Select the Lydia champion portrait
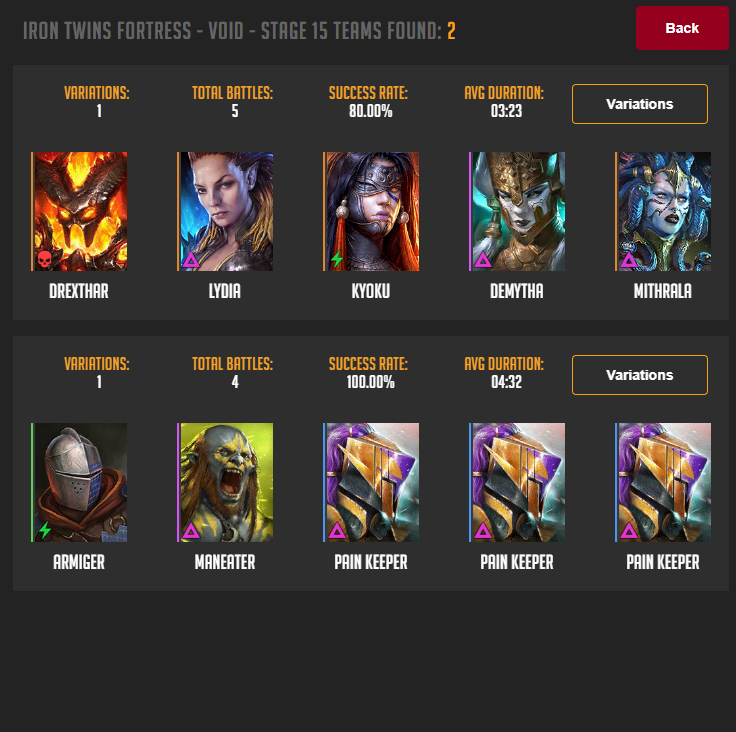The image size is (736, 732). pos(225,211)
